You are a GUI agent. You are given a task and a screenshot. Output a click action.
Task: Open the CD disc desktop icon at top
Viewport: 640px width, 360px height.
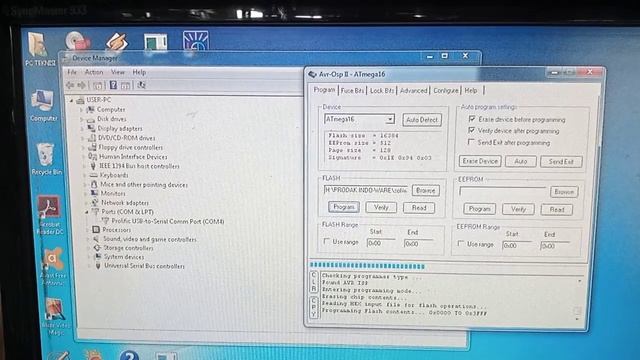pyautogui.click(x=77, y=41)
